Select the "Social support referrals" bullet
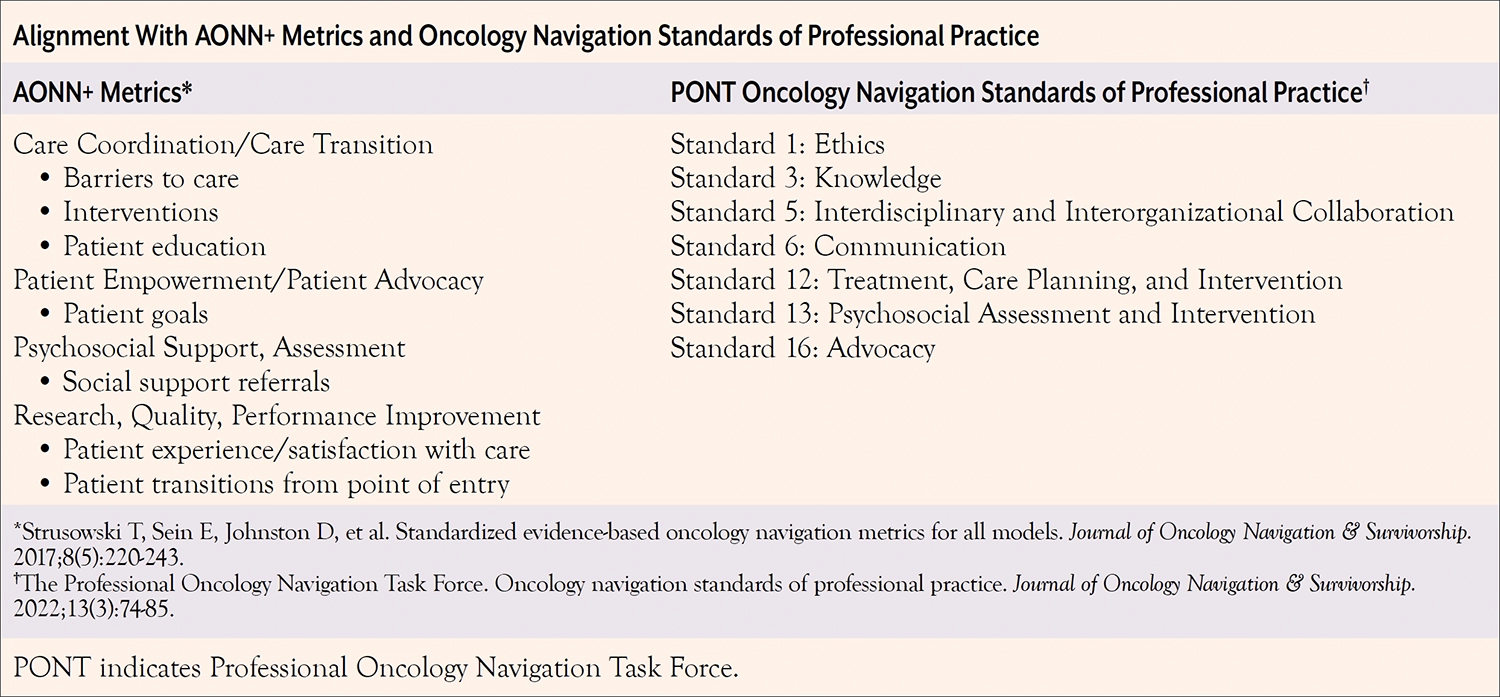Image resolution: width=1500 pixels, height=697 pixels. pyautogui.click(x=196, y=382)
